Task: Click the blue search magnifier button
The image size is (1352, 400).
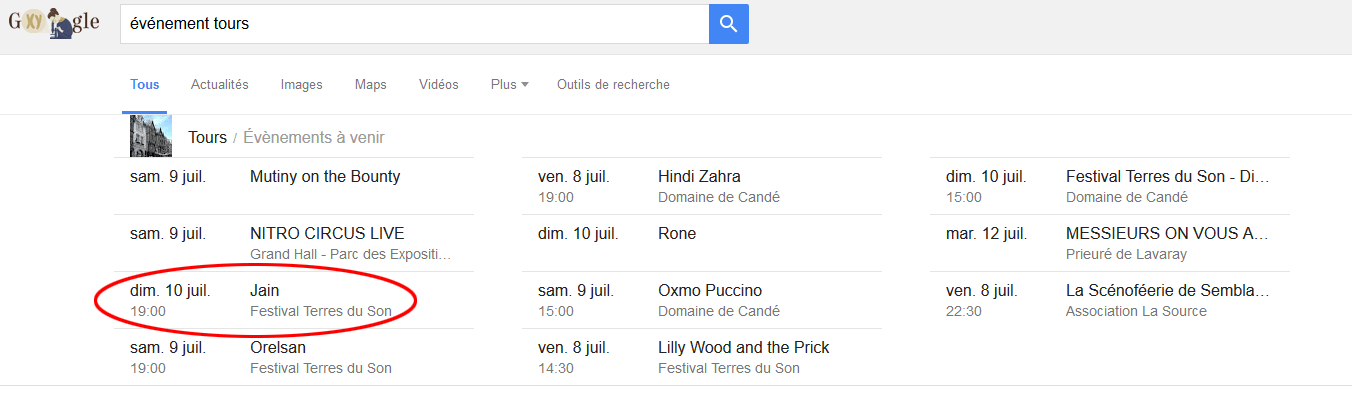Action: click(x=728, y=24)
